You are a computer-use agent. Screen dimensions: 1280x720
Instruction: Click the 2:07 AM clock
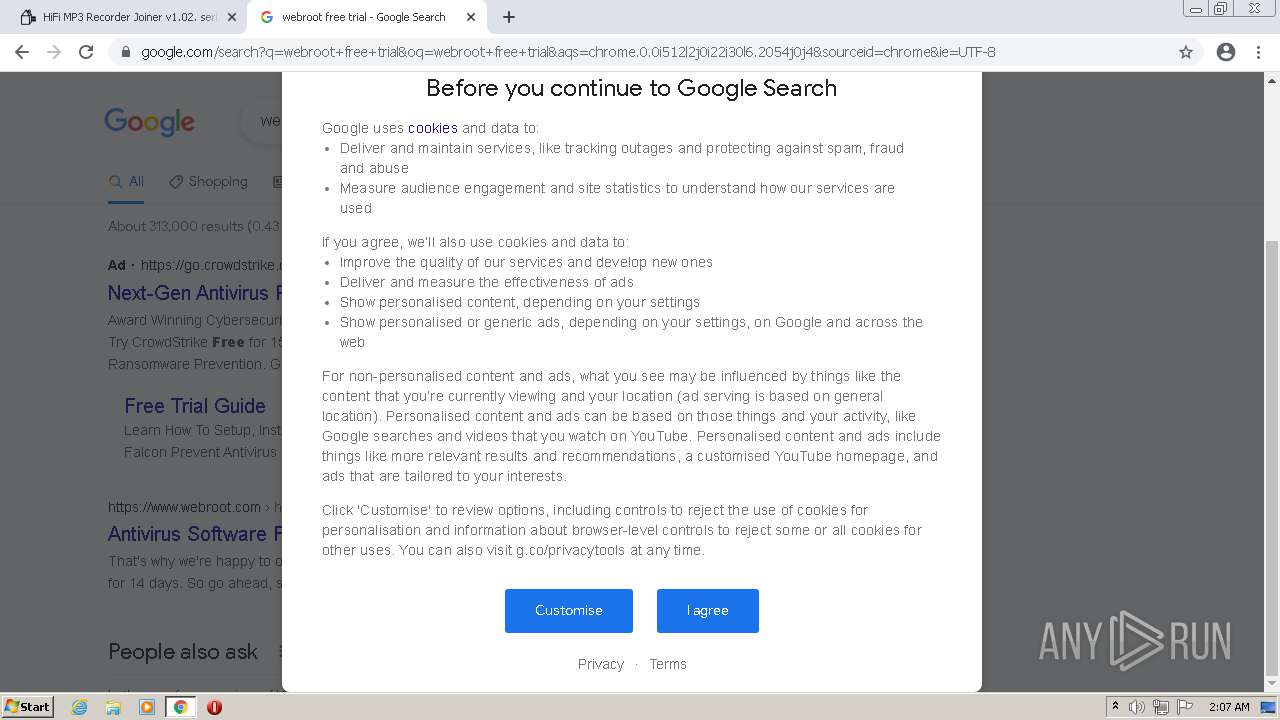1229,707
